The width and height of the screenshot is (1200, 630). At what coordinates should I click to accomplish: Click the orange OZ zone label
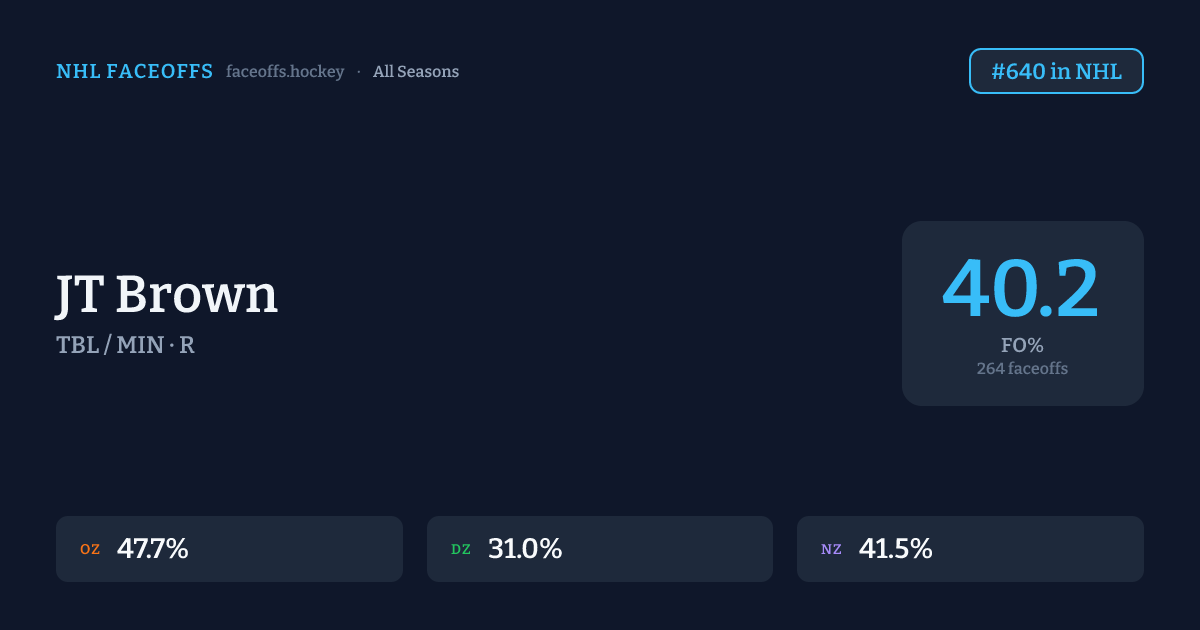(90, 549)
